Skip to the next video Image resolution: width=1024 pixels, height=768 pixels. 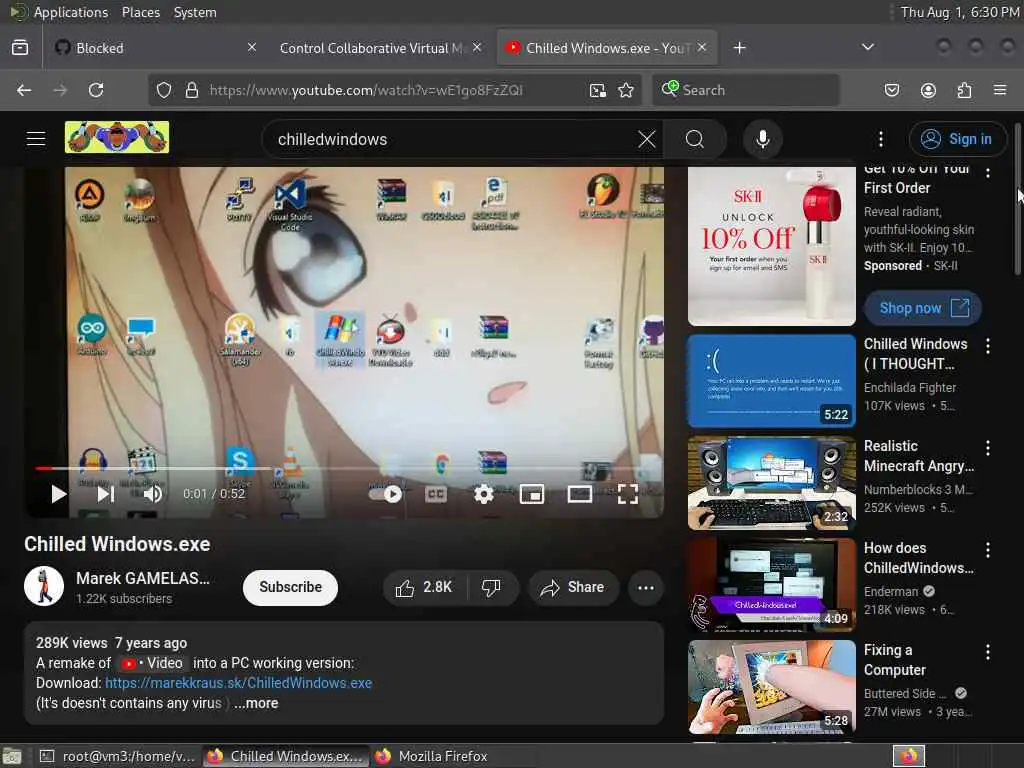pos(106,494)
